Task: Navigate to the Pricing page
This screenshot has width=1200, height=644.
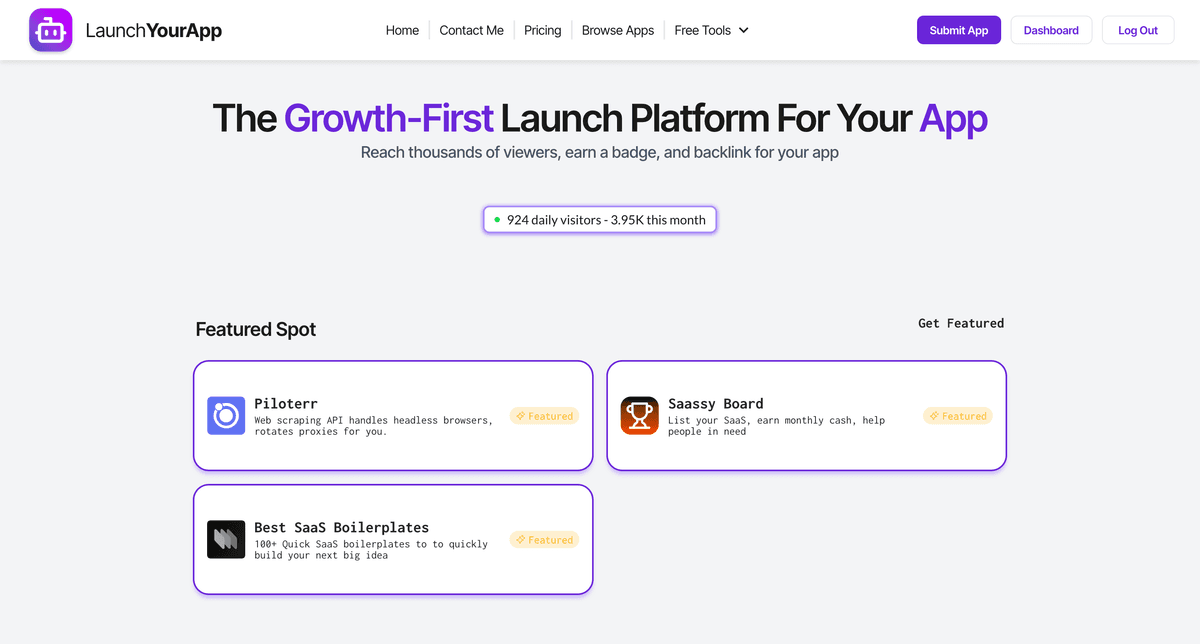Action: pyautogui.click(x=542, y=30)
